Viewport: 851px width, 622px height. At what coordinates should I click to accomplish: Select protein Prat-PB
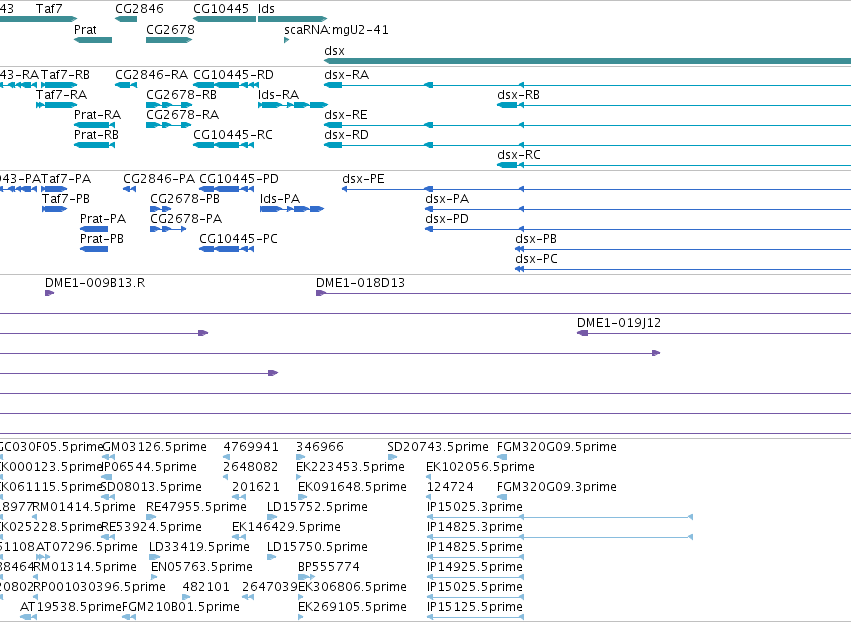101,239
